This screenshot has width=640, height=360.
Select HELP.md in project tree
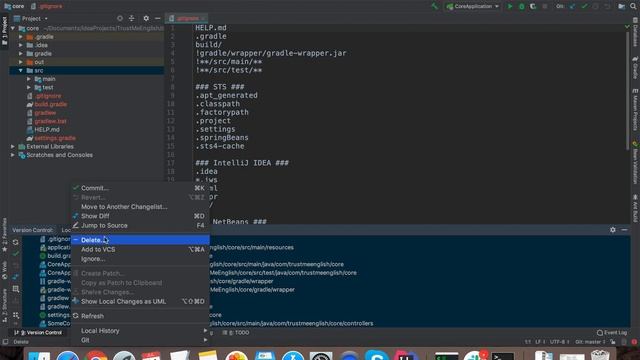(x=47, y=130)
